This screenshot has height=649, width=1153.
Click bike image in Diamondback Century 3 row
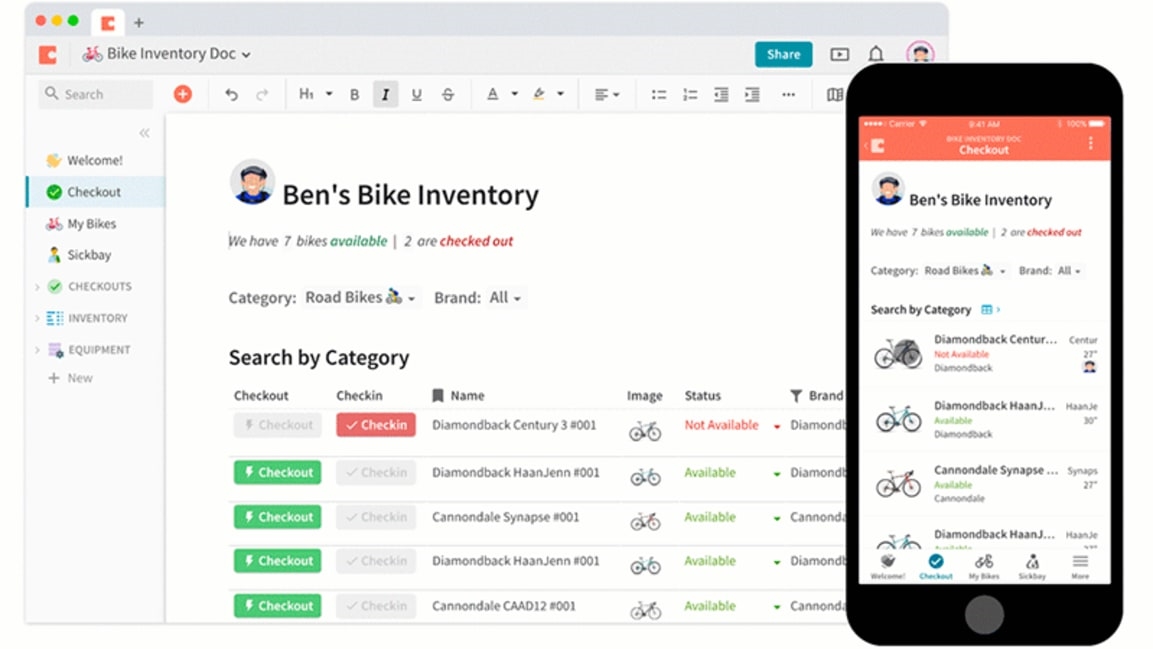pyautogui.click(x=645, y=431)
